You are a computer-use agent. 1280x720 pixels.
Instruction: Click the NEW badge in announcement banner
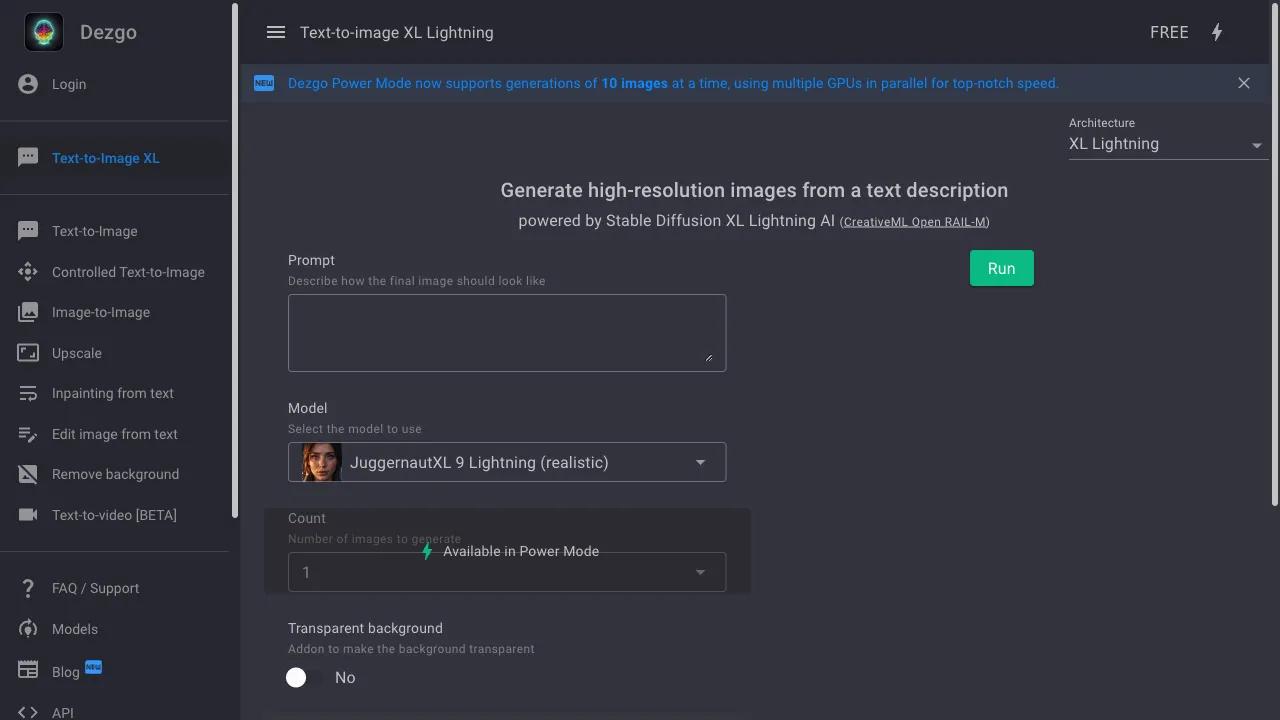pyautogui.click(x=264, y=83)
